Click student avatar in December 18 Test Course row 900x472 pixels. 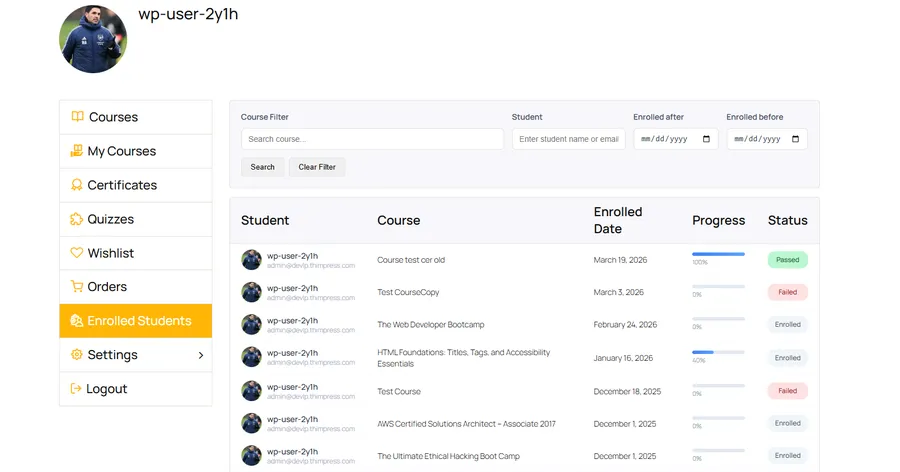(x=251, y=390)
